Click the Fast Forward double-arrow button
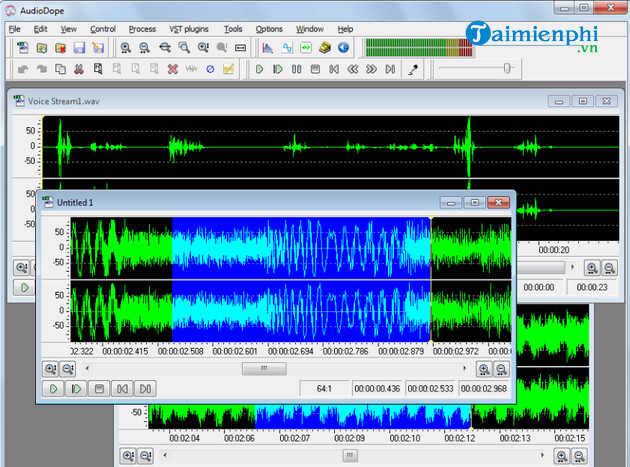The width and height of the screenshot is (630, 467). (x=371, y=69)
